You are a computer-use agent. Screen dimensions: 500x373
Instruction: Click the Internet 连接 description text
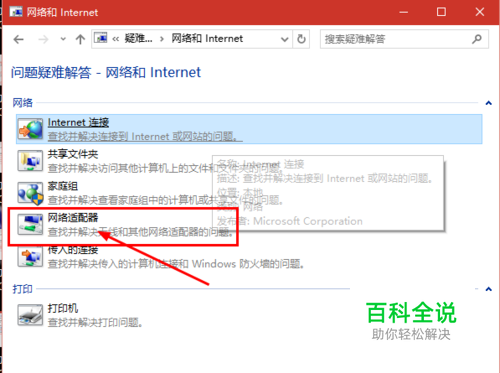pyautogui.click(x=145, y=136)
